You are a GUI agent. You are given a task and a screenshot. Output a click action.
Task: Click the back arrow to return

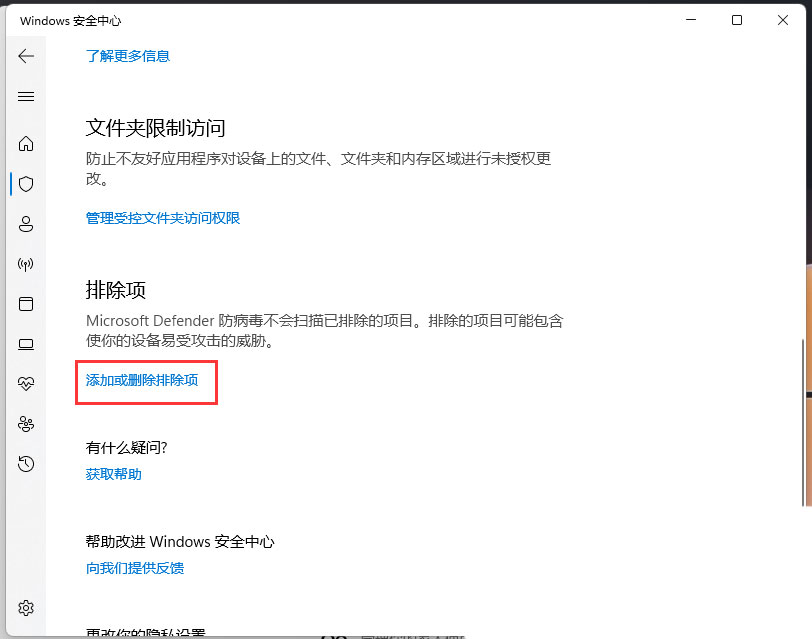click(x=26, y=56)
